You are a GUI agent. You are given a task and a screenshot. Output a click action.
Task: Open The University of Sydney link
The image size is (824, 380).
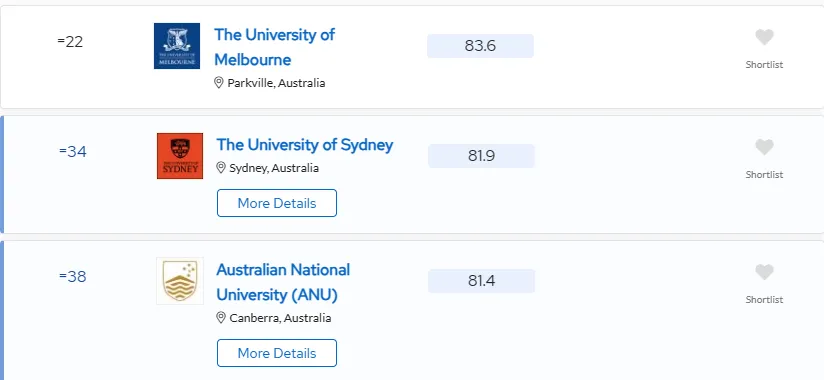(305, 145)
